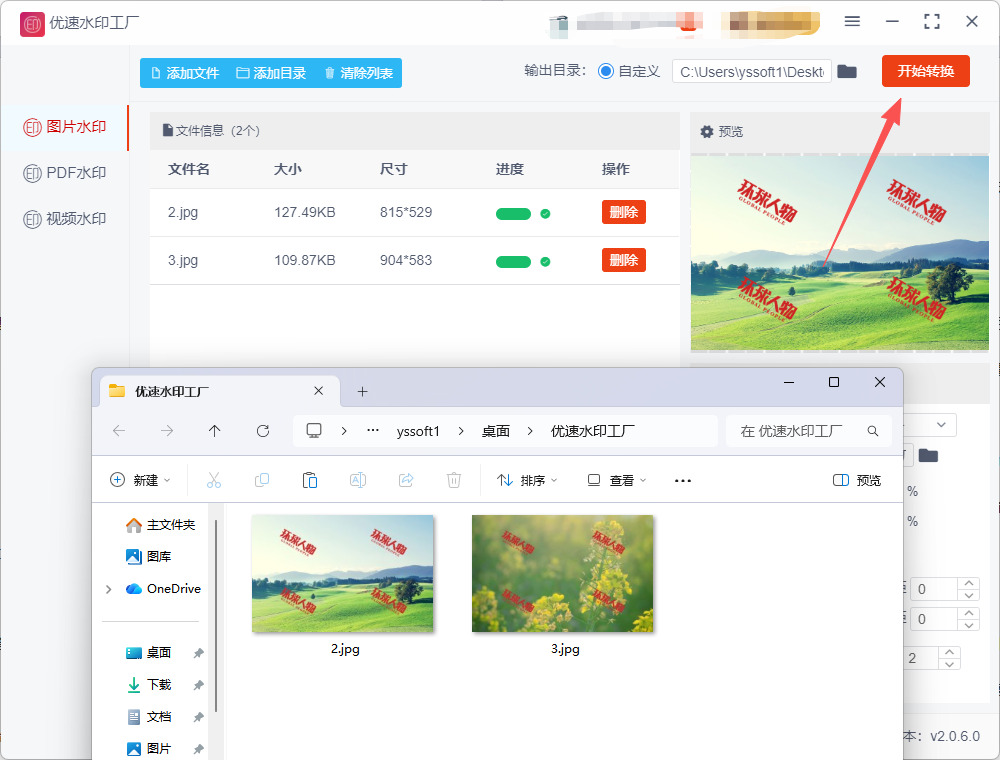Open the 图片水印 image watermark tab
Viewport: 1000px width, 760px height.
(64, 127)
